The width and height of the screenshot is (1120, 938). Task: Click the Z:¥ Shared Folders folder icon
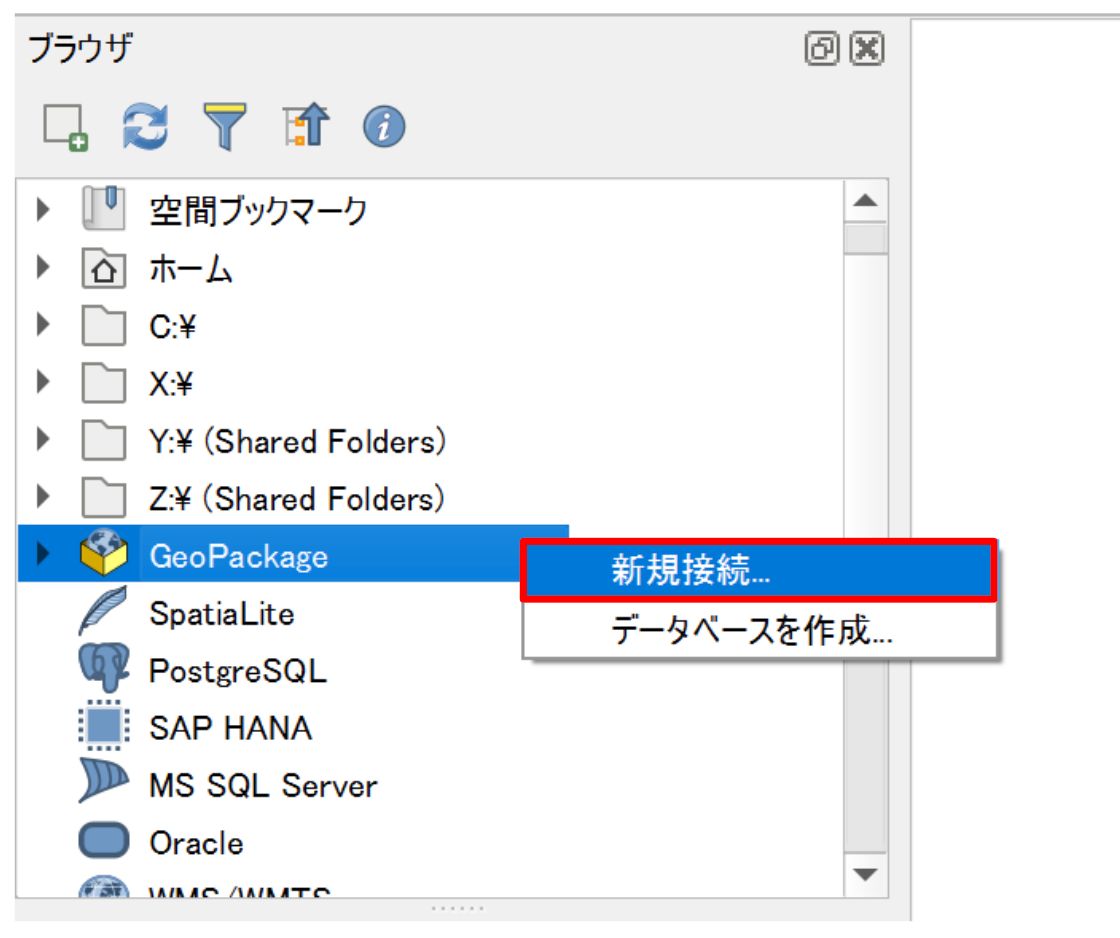pos(104,497)
